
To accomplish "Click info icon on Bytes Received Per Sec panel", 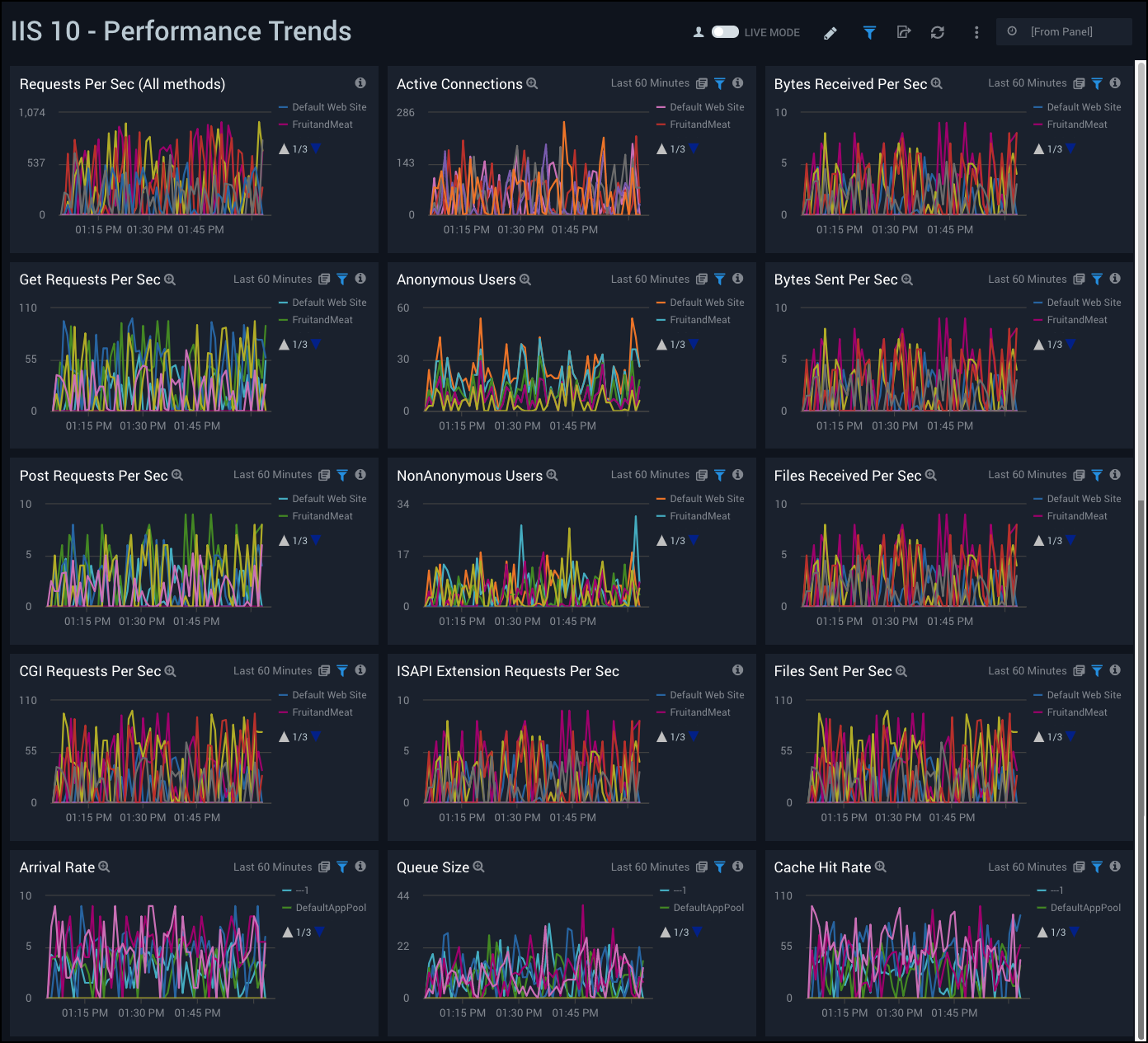I will (1115, 83).
